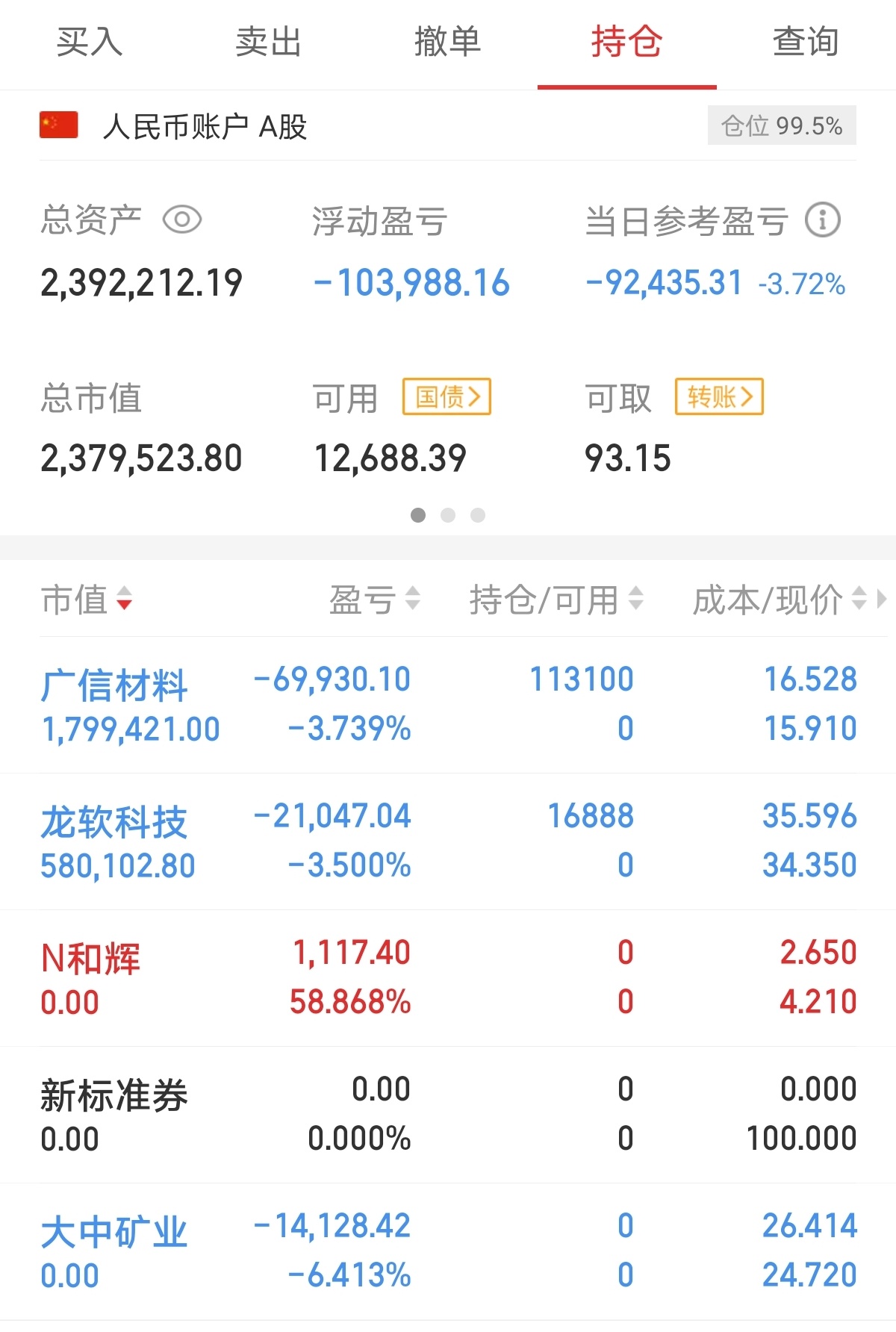Toggle total assets visibility eye icon
The height and width of the screenshot is (1332, 896).
coord(182,220)
